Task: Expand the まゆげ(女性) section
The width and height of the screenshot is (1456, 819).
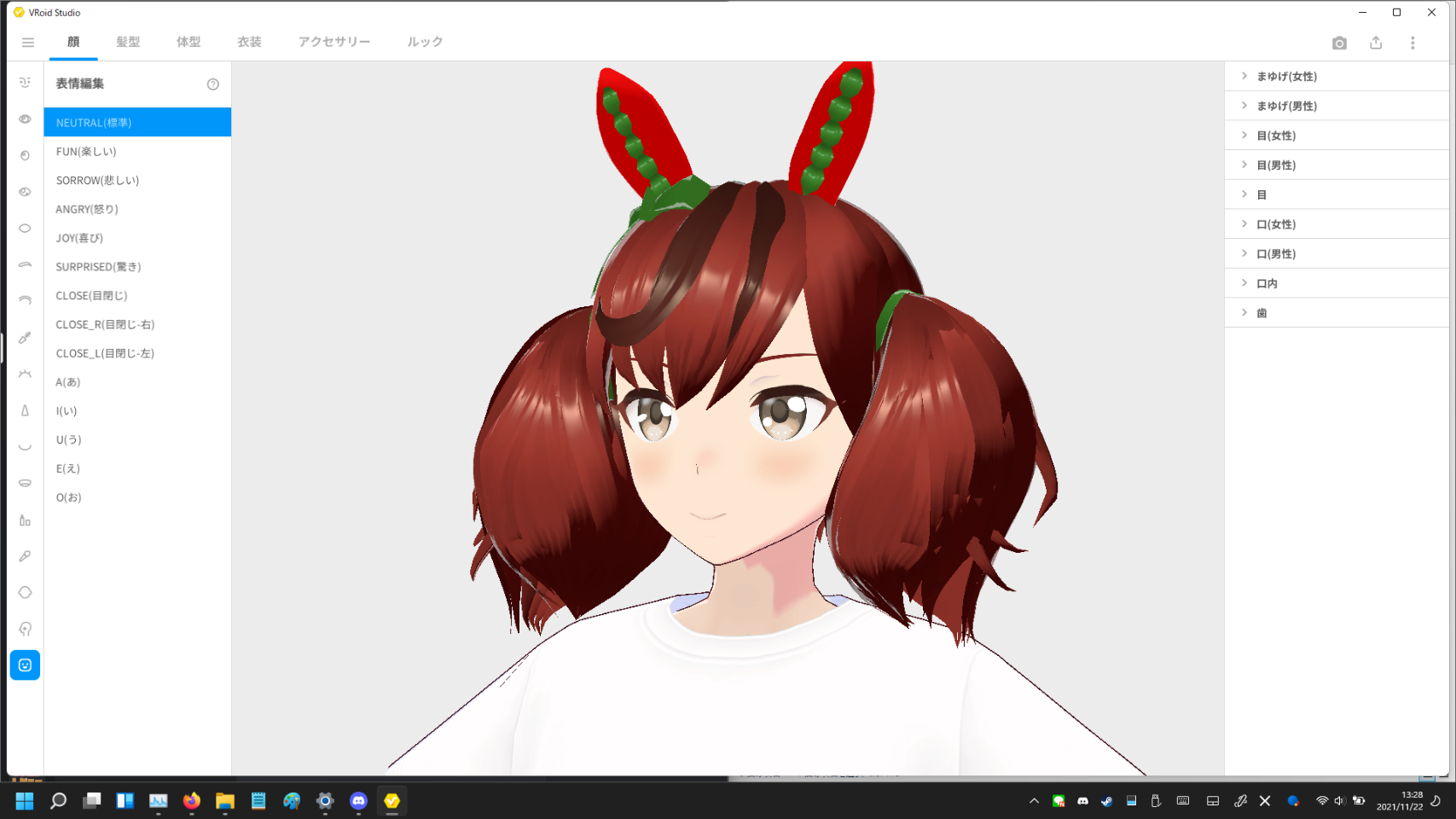Action: pos(1337,76)
